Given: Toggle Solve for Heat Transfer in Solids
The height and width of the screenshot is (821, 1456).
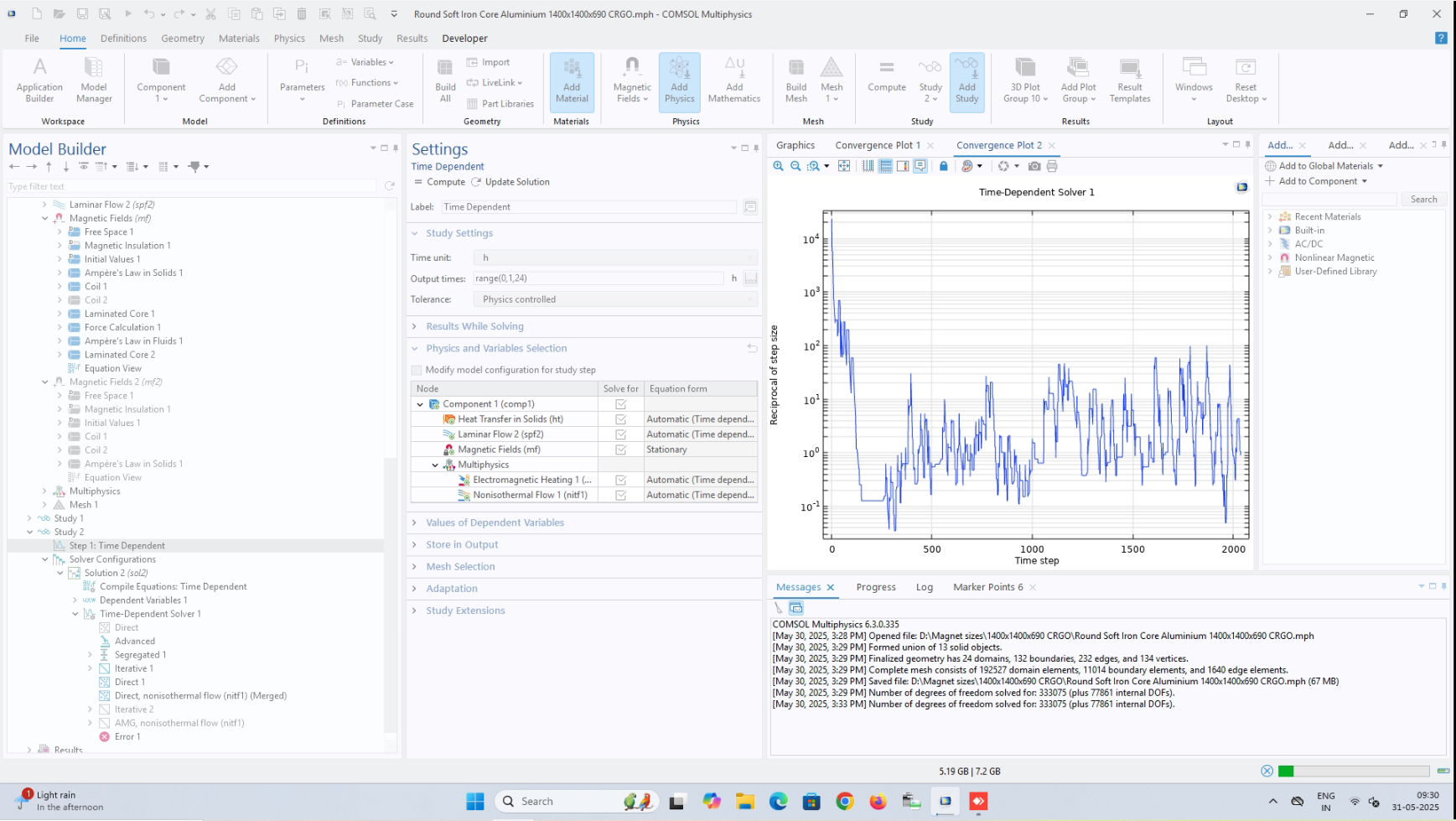Looking at the screenshot, I should [x=620, y=419].
